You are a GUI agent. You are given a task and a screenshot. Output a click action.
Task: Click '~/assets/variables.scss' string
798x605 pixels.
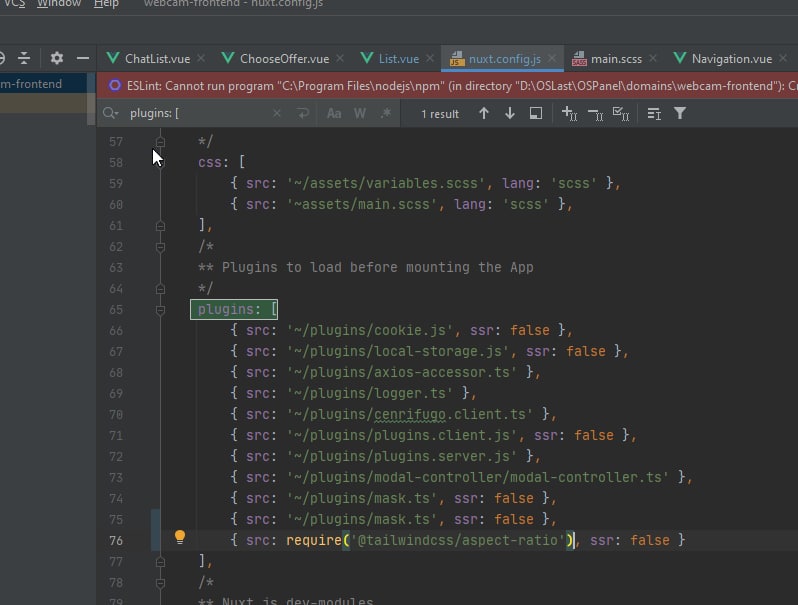pos(385,183)
